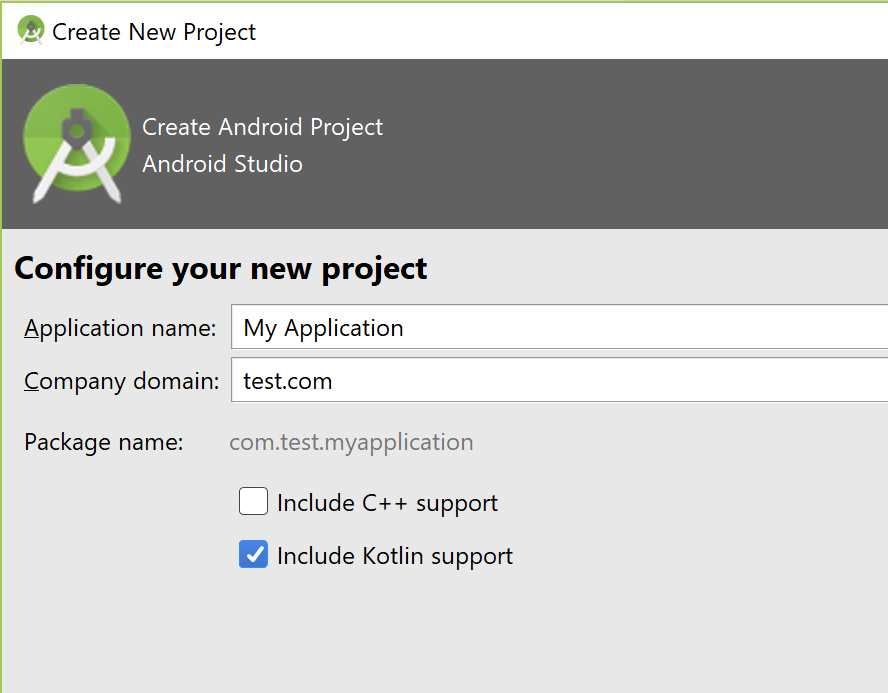Click the 'Create Android Project' header text
The height and width of the screenshot is (693, 888).
coord(262,127)
